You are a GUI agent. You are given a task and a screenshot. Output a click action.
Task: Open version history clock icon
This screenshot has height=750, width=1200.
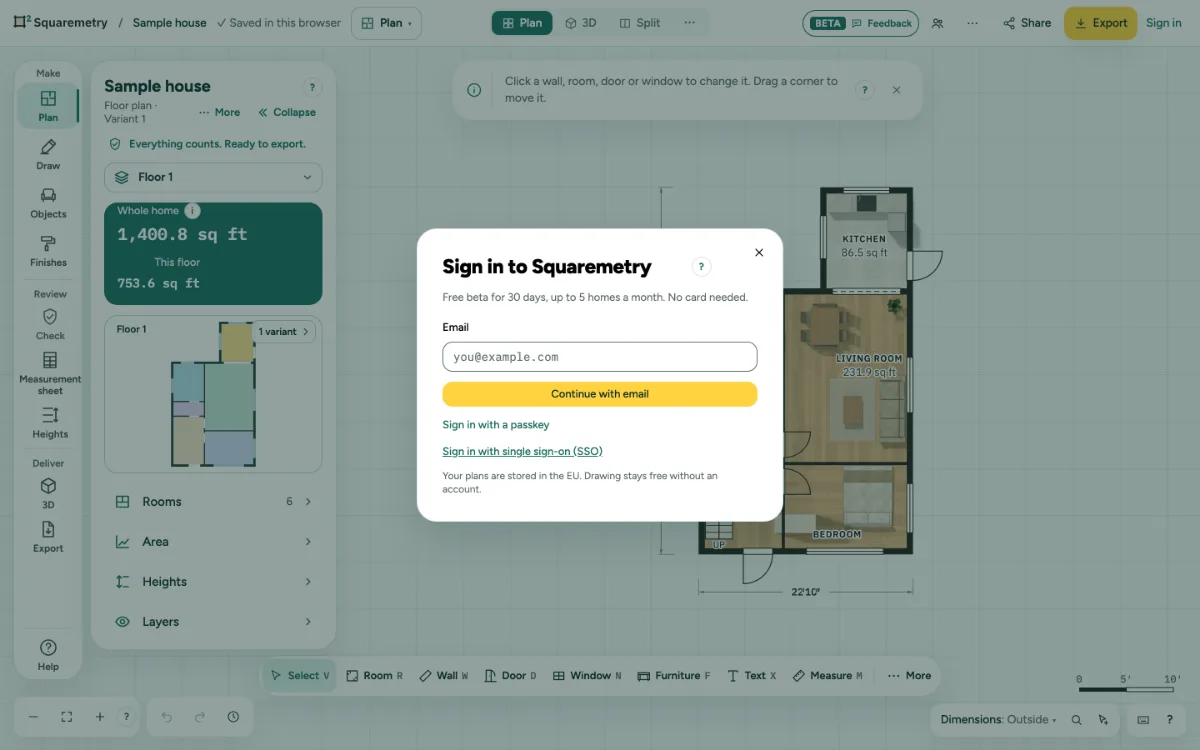tap(233, 717)
